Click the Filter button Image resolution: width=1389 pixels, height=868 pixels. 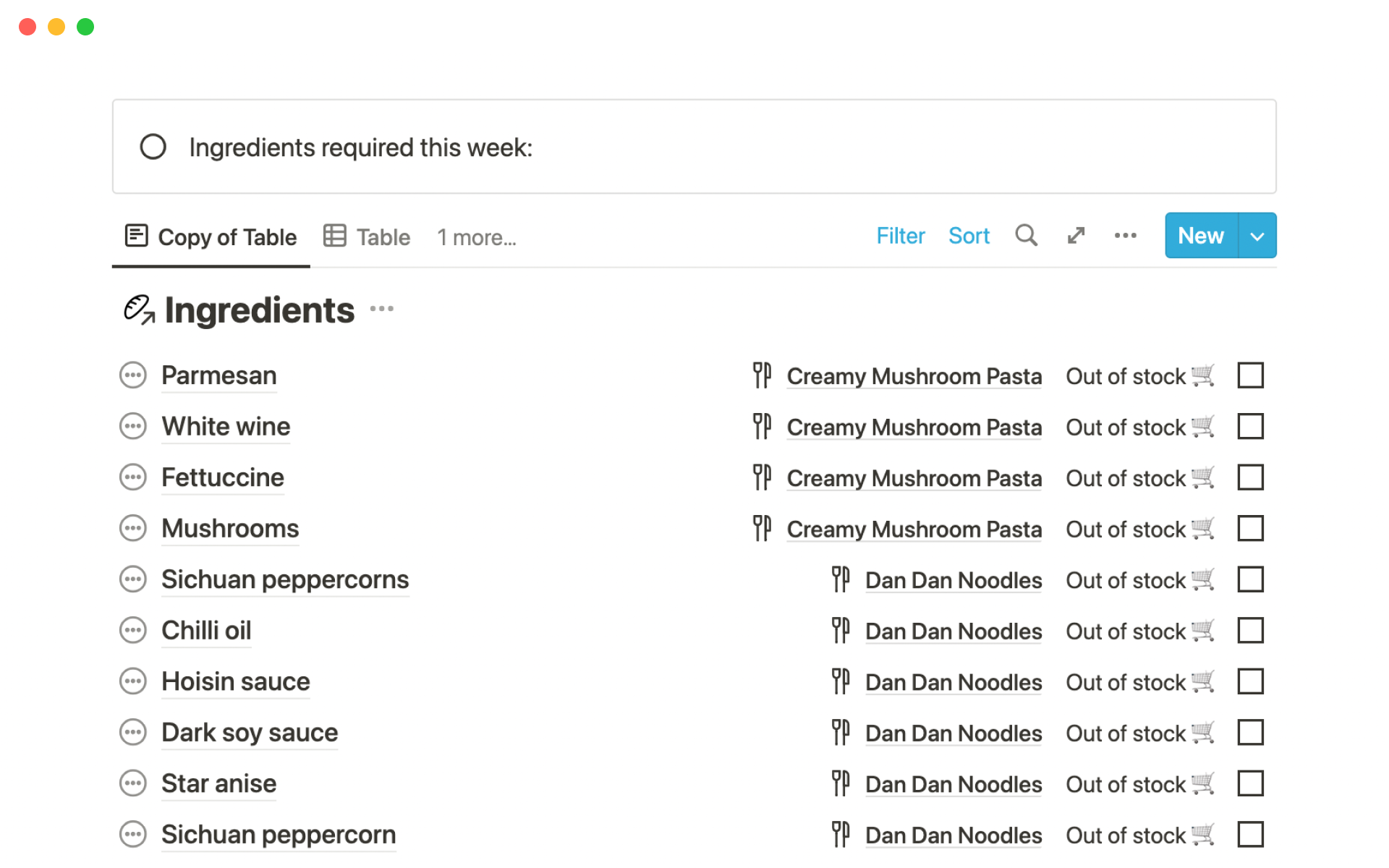click(x=900, y=236)
